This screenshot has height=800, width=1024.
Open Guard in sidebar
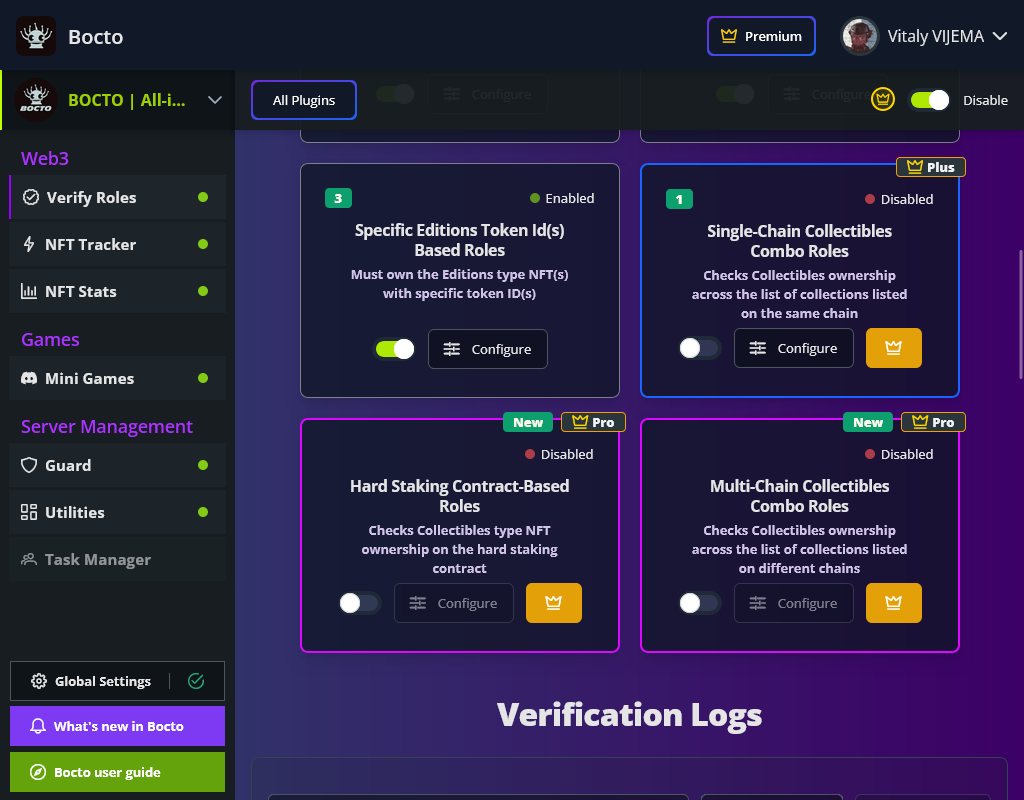(x=118, y=465)
